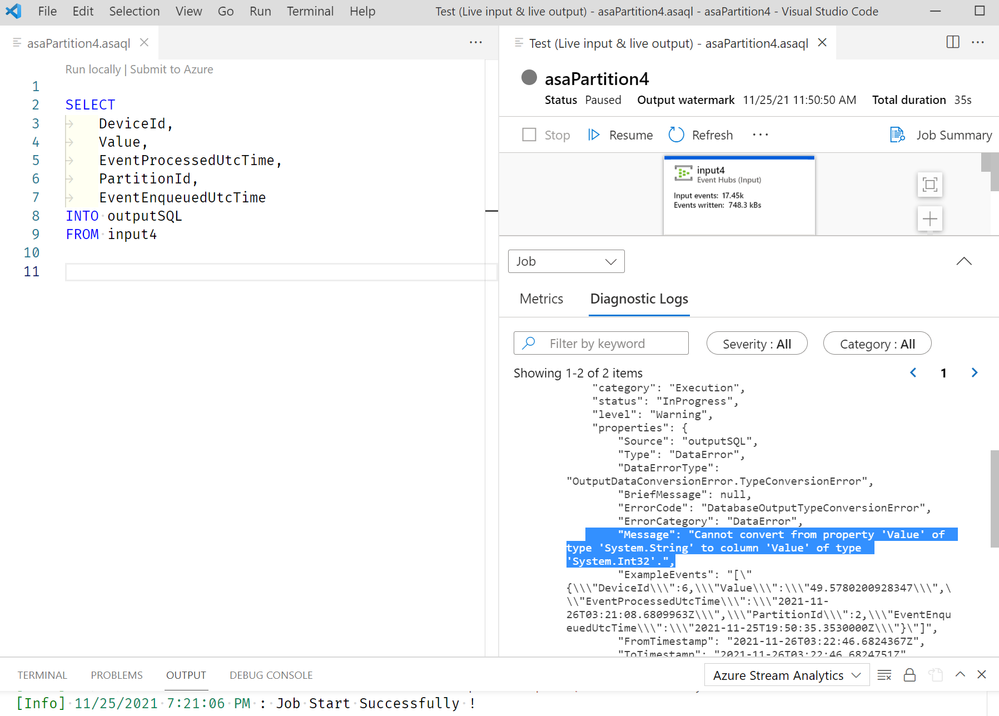
Task: Minimize the Visual Studio Code window
Action: 935,11
